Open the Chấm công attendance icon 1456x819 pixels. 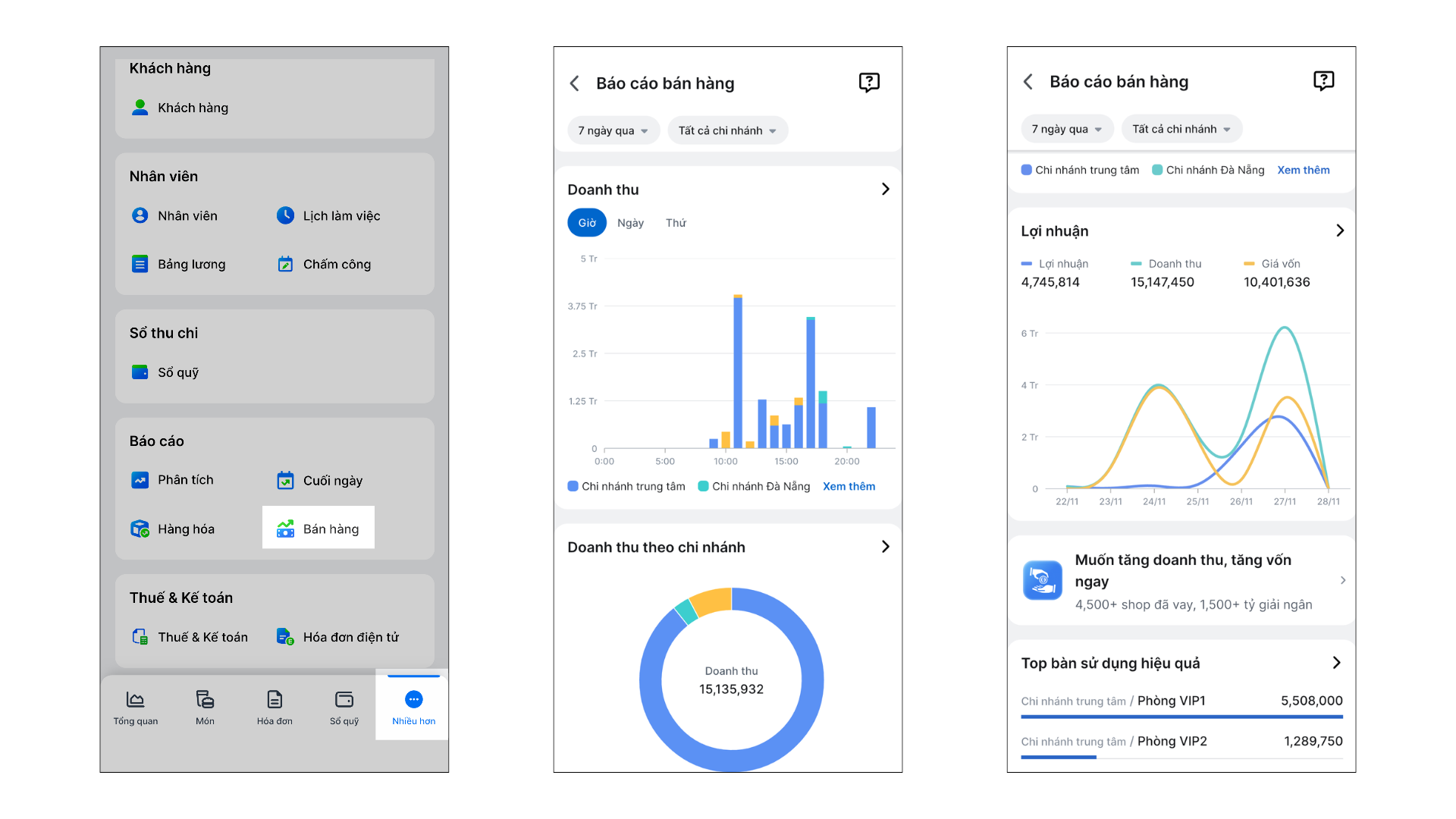[x=285, y=264]
